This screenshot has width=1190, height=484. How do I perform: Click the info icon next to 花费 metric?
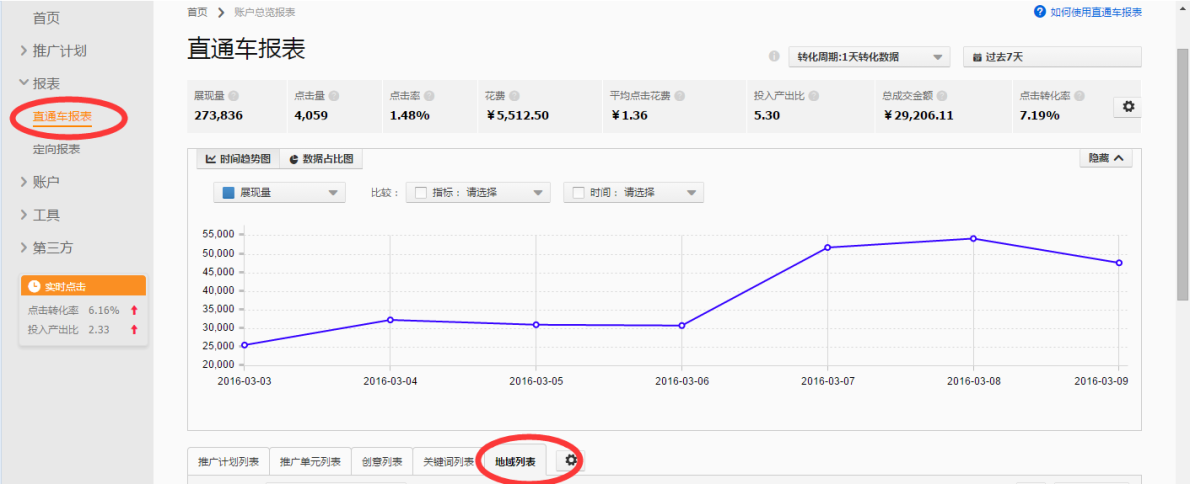coord(515,96)
